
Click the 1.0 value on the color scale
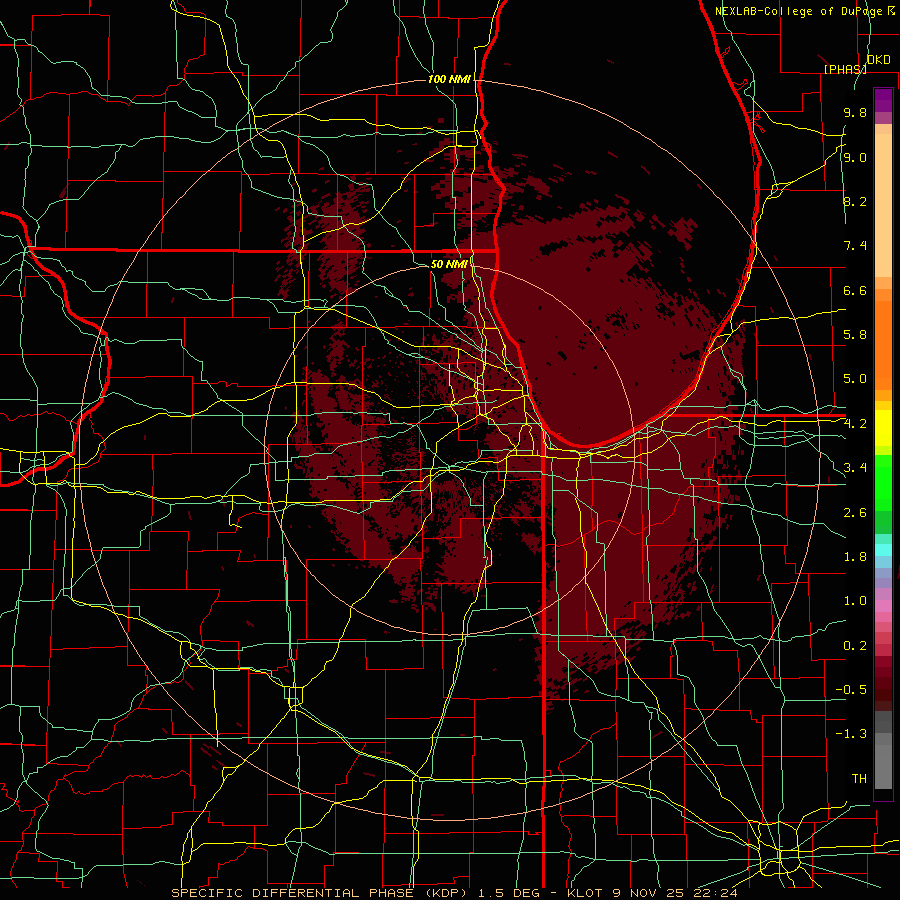(855, 601)
